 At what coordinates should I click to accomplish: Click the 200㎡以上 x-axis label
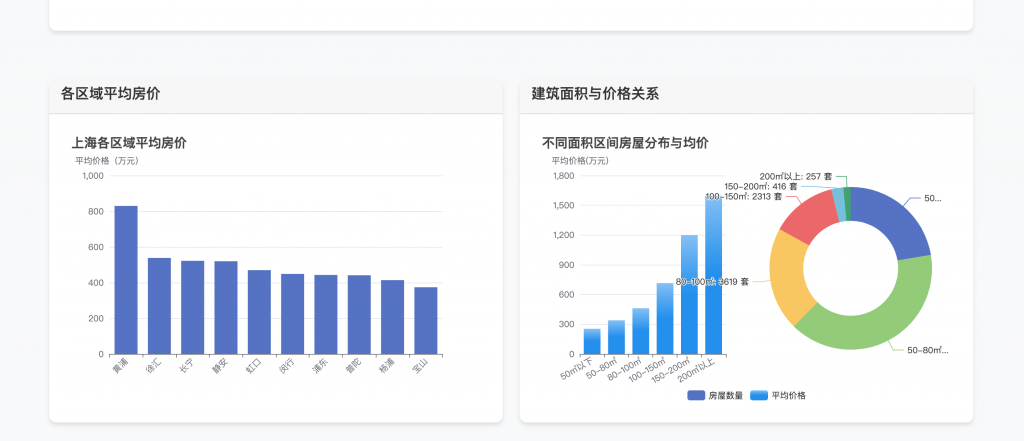(x=698, y=371)
